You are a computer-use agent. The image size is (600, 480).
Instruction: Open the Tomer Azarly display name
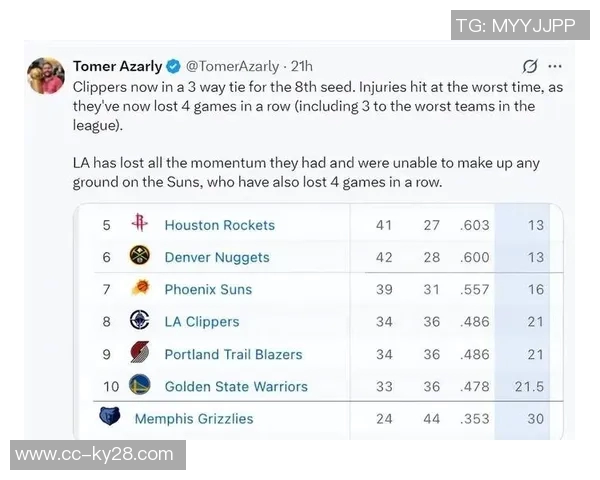[x=117, y=66]
